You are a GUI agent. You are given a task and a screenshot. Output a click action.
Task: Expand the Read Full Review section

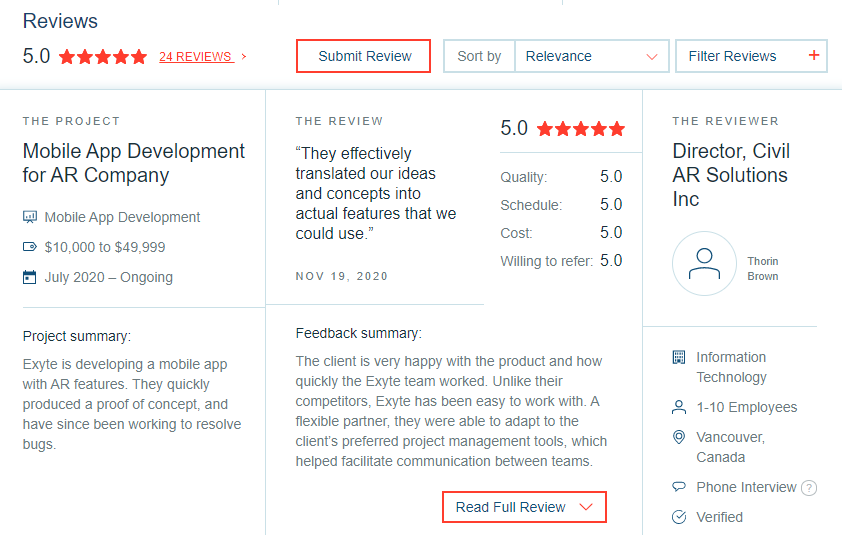tap(524, 507)
